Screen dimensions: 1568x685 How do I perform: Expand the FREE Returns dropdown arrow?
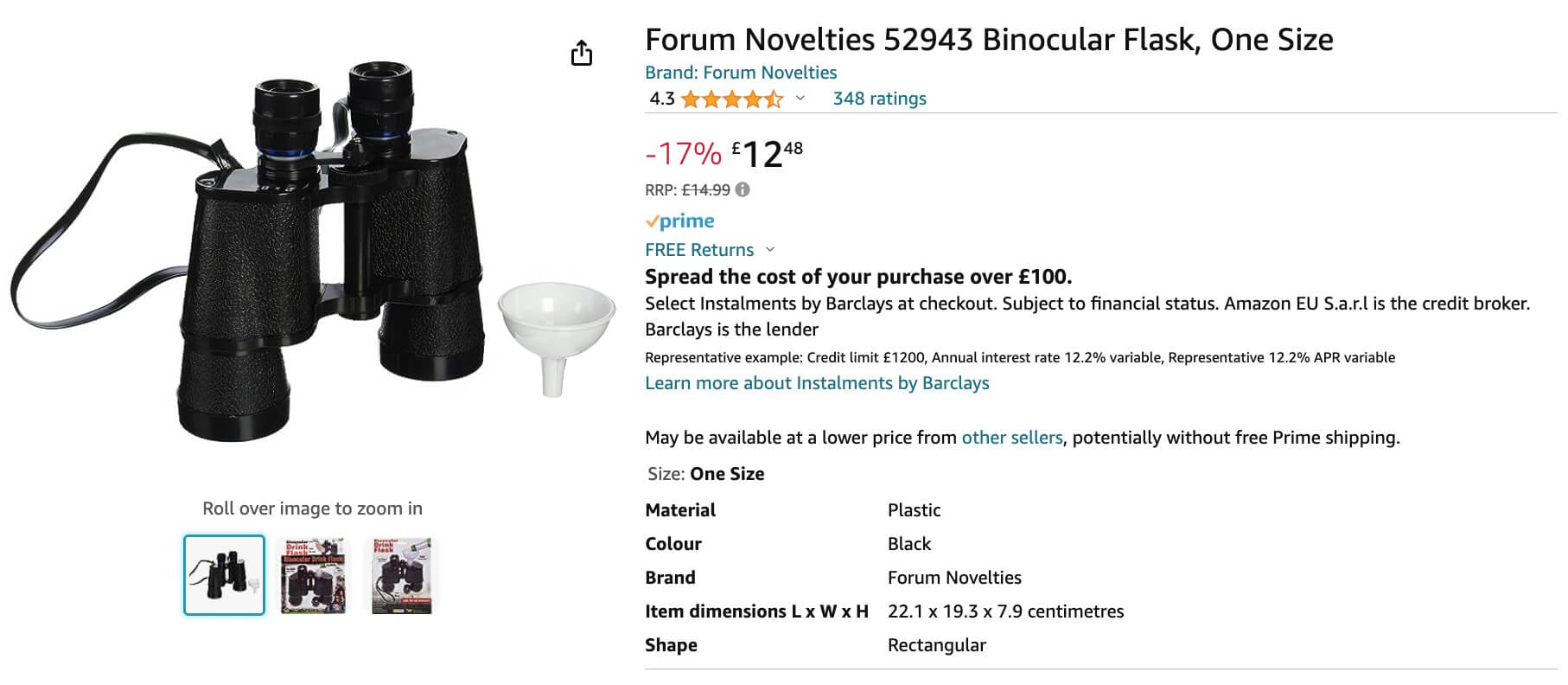770,250
